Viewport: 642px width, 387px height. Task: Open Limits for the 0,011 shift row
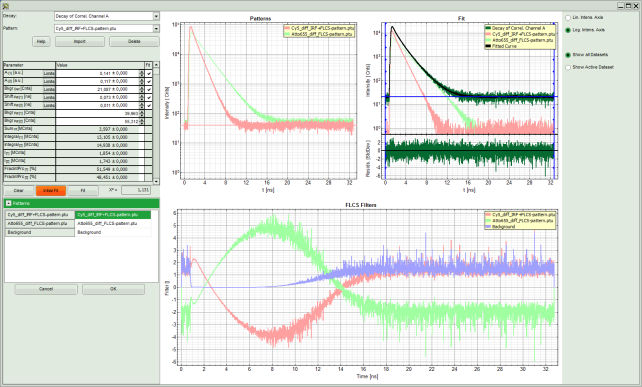click(x=49, y=105)
